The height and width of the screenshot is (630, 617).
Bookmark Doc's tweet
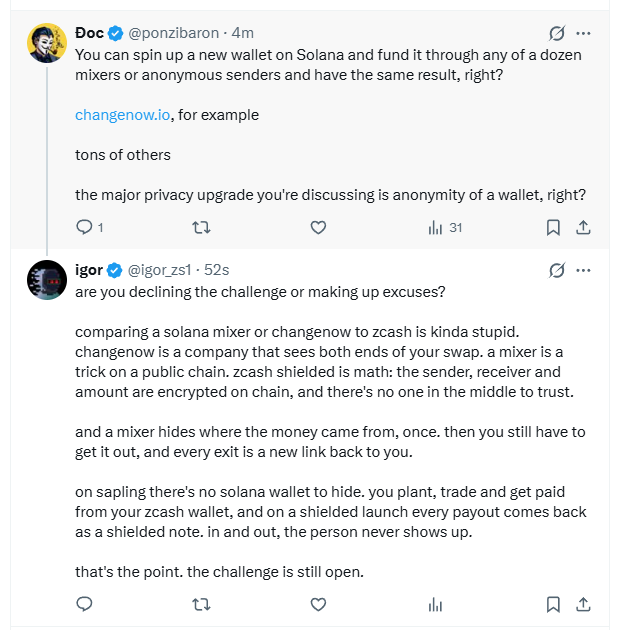coord(553,227)
